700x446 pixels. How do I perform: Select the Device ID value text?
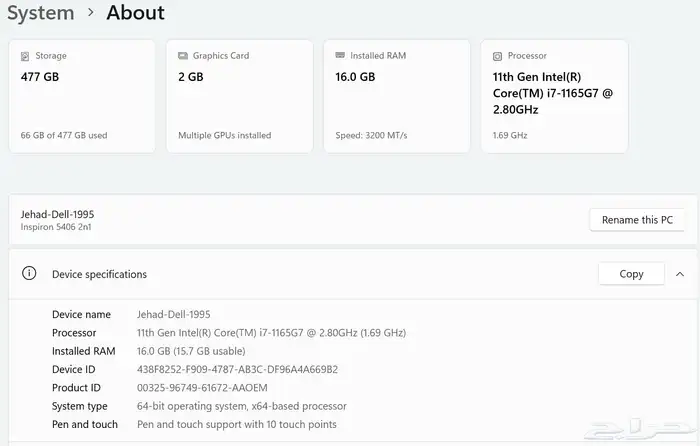237,369
